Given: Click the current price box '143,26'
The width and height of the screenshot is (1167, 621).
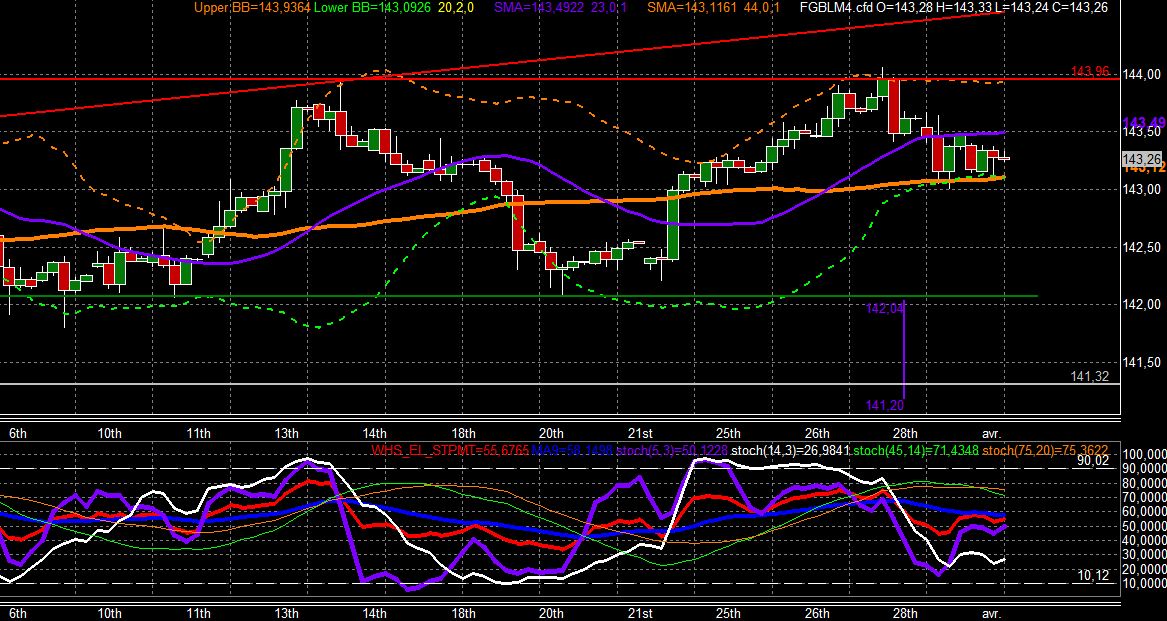Looking at the screenshot, I should click(x=1142, y=159).
